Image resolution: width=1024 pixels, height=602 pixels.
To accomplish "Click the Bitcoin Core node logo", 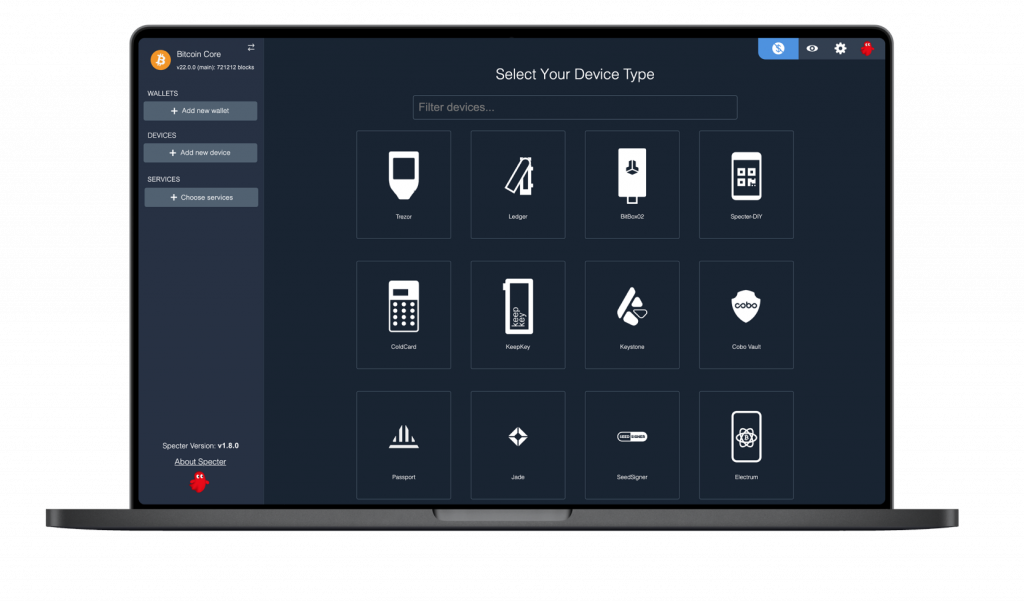I will (159, 59).
